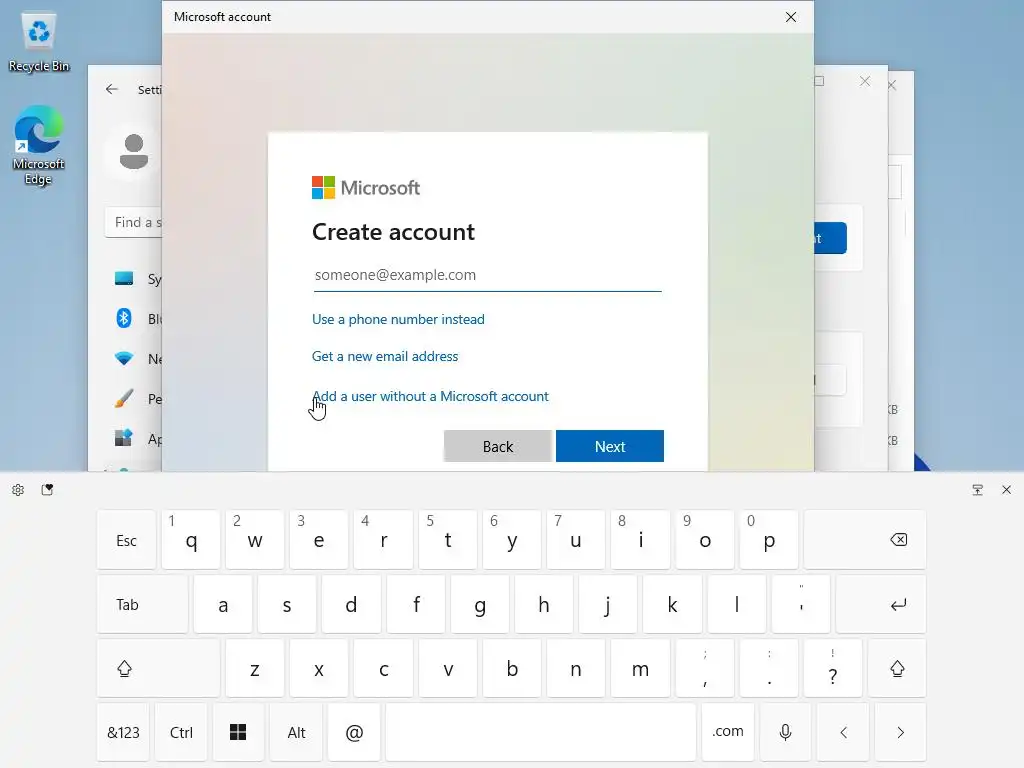The width and height of the screenshot is (1024, 768).
Task: Tap the Esc key
Action: (x=126, y=539)
